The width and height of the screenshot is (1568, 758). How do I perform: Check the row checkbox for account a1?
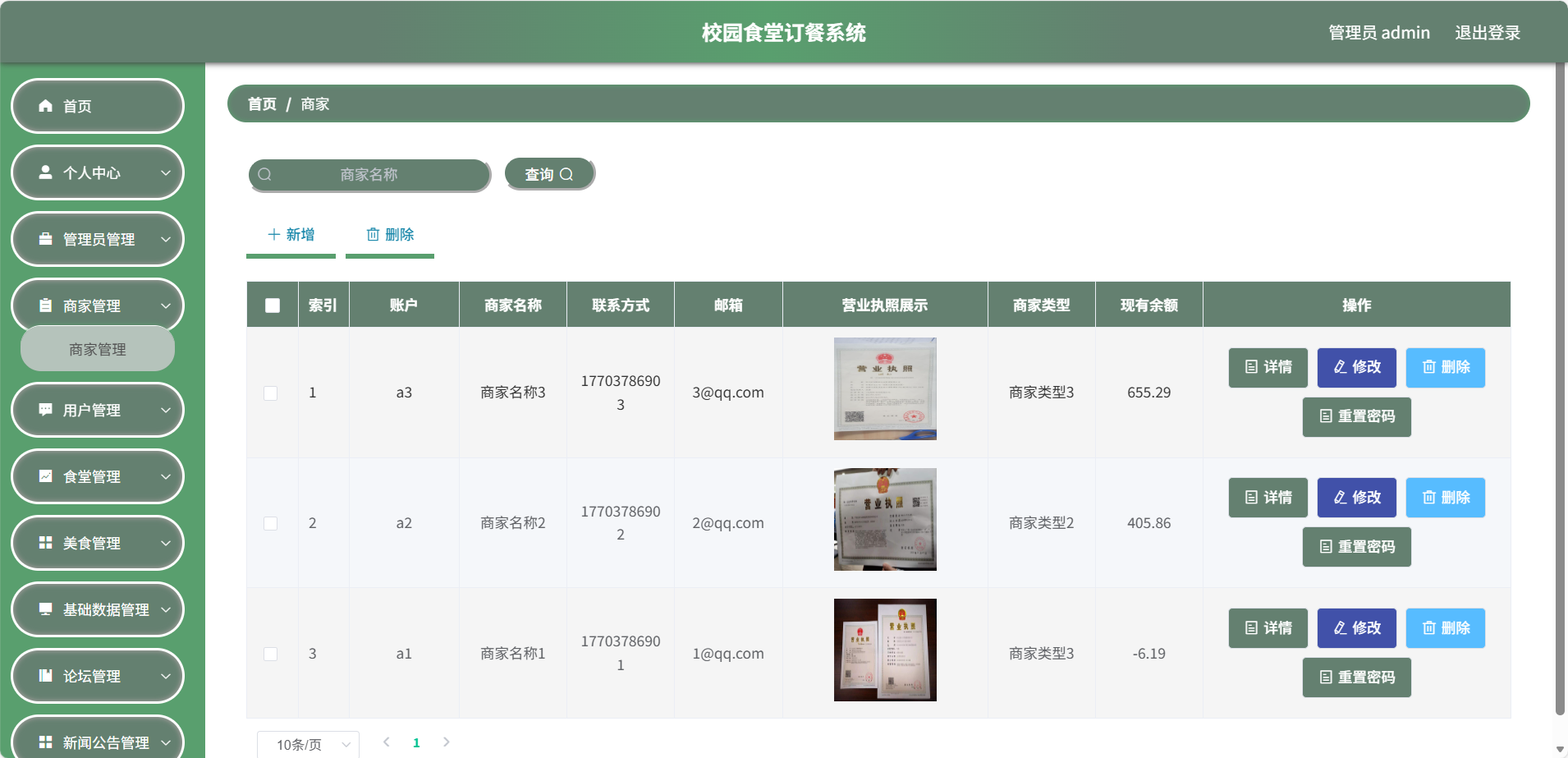pos(270,655)
